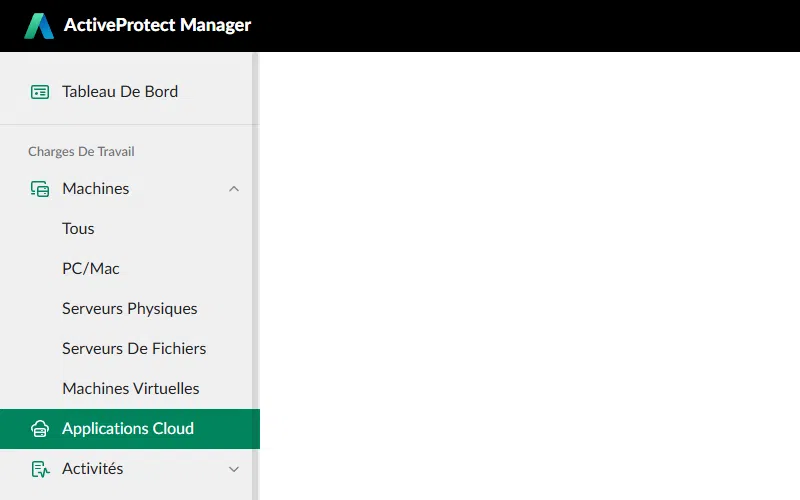
Task: Open the Activités menu label
Action: coord(93,469)
